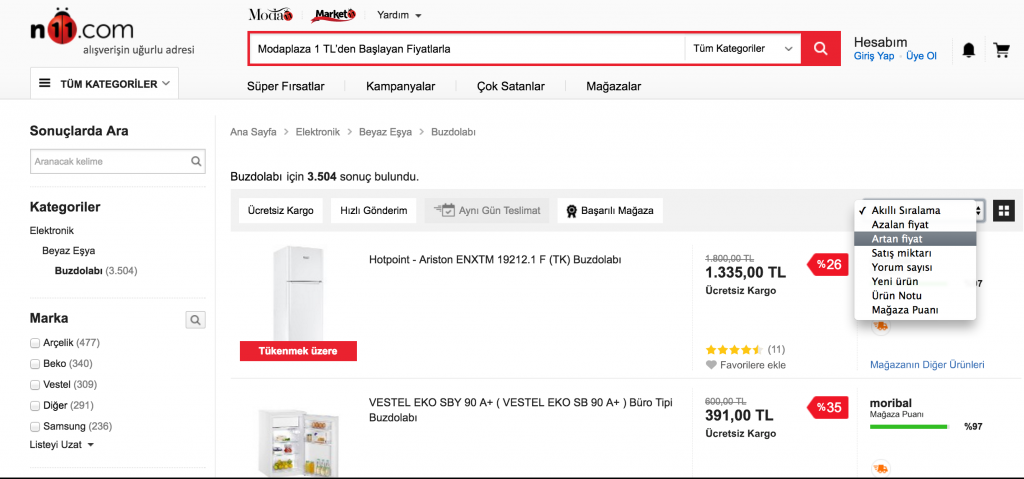The image size is (1024, 479).
Task: Select Mağaza Puanı sort option
Action: tap(915, 310)
